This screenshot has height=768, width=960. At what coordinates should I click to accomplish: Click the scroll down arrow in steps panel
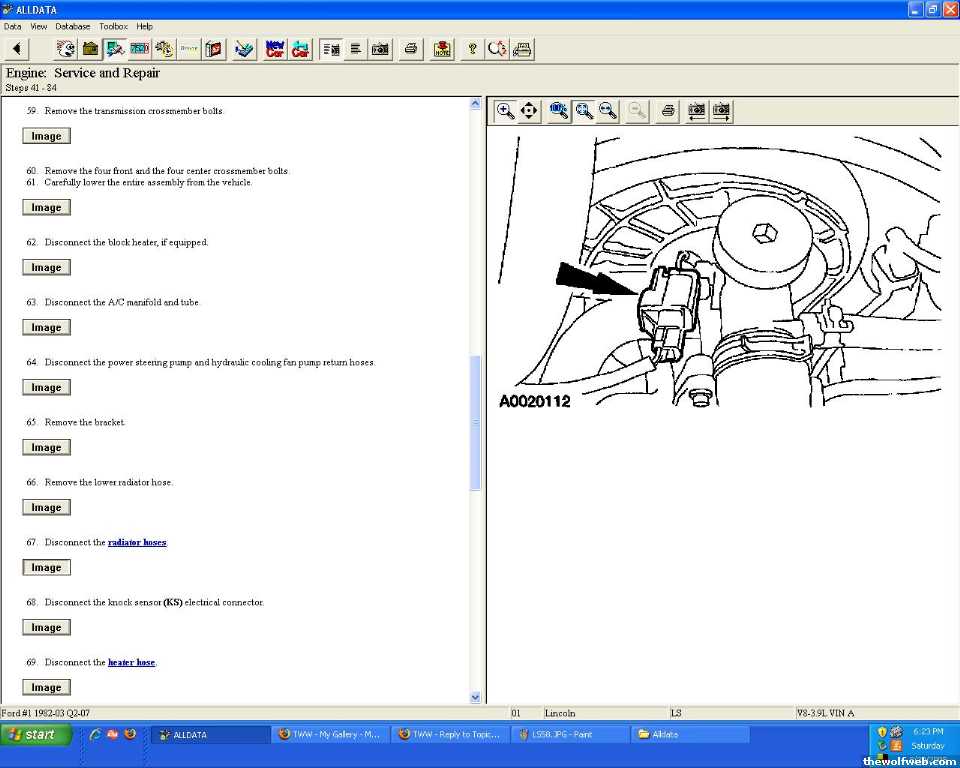[475, 697]
